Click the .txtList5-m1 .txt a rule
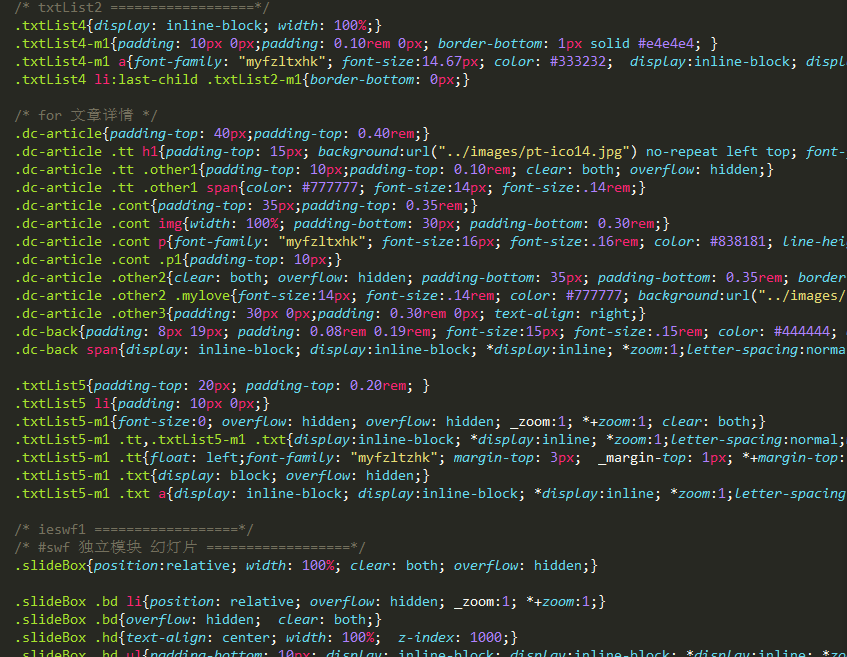Image resolution: width=847 pixels, height=657 pixels. coord(431,494)
